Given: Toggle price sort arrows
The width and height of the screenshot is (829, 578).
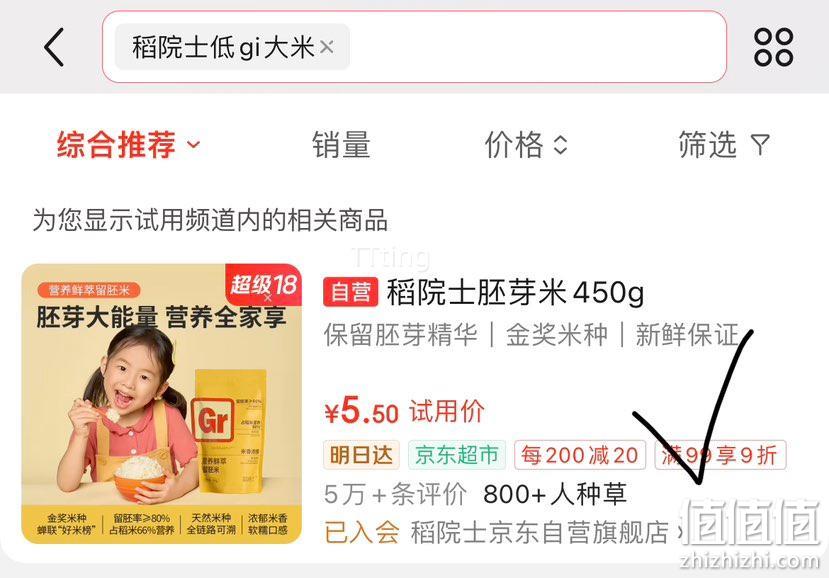Looking at the screenshot, I should [560, 144].
